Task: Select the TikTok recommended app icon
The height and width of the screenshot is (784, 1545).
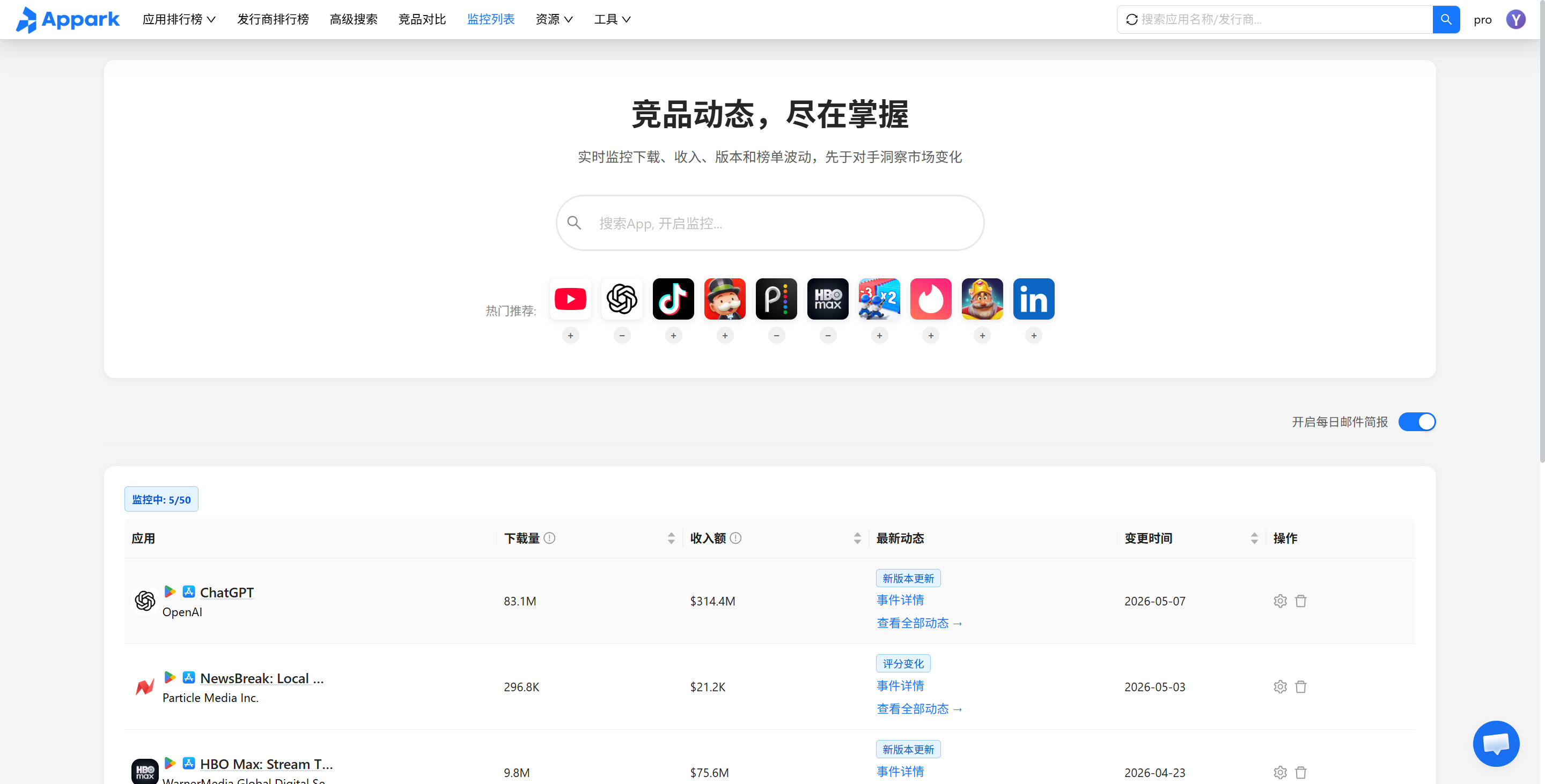Action: [674, 299]
